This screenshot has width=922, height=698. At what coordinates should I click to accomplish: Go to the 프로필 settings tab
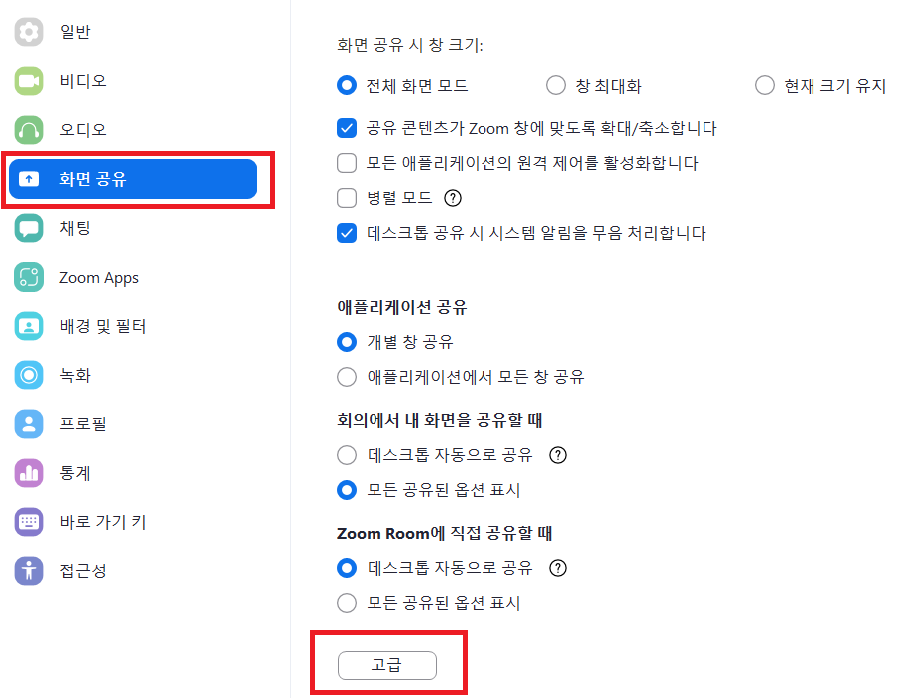81,423
